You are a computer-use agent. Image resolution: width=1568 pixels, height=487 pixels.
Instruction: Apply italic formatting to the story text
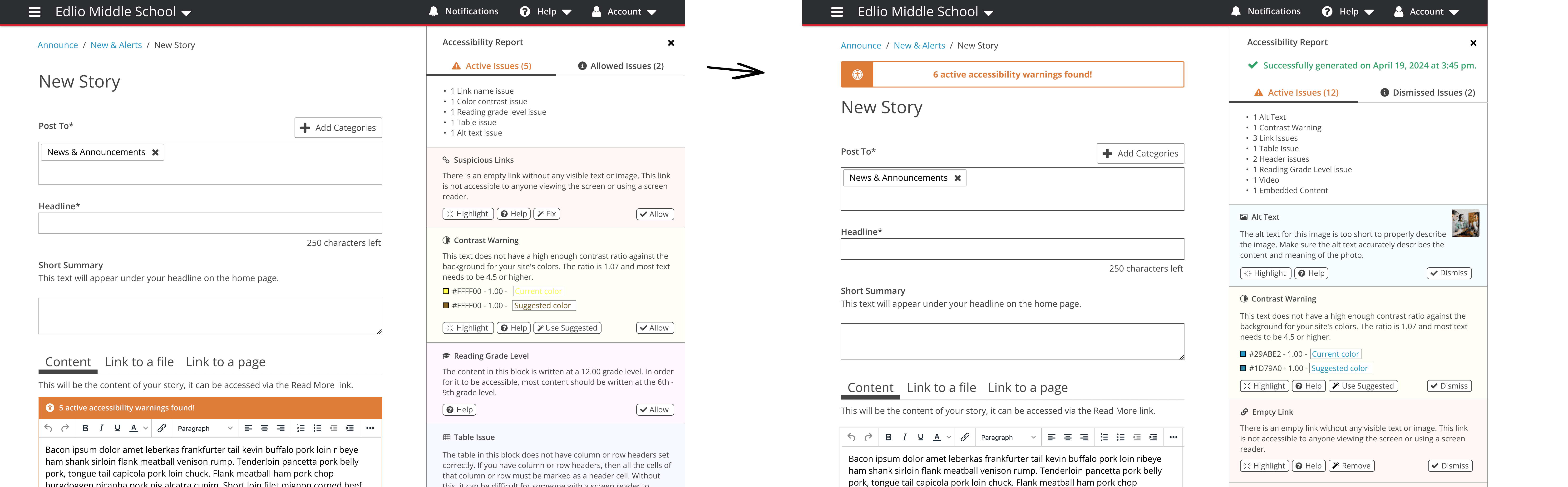tap(101, 428)
